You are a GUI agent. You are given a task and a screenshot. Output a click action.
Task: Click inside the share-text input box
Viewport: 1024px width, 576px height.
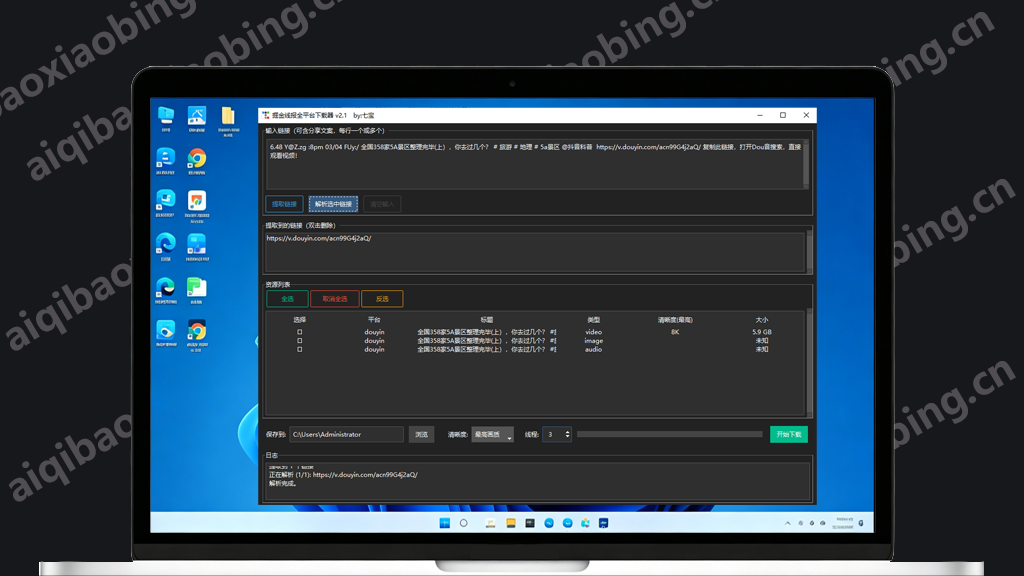pos(534,165)
